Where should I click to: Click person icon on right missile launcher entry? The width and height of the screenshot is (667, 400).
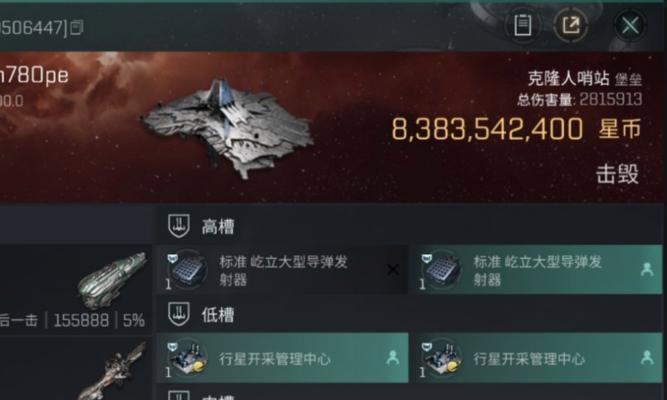647,270
